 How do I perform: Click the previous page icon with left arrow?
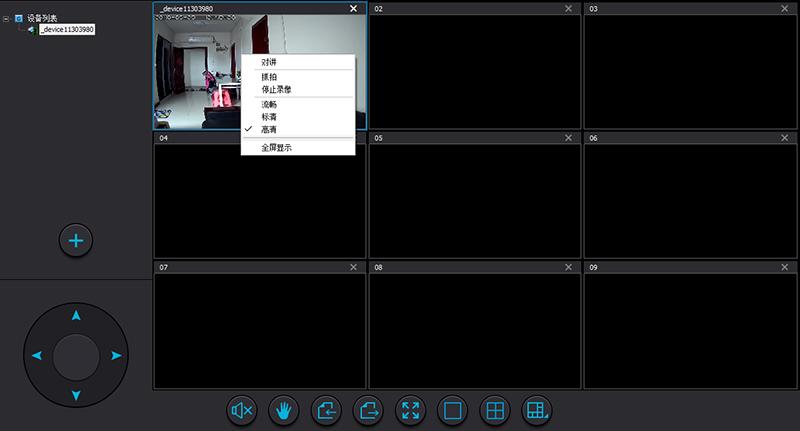point(326,411)
